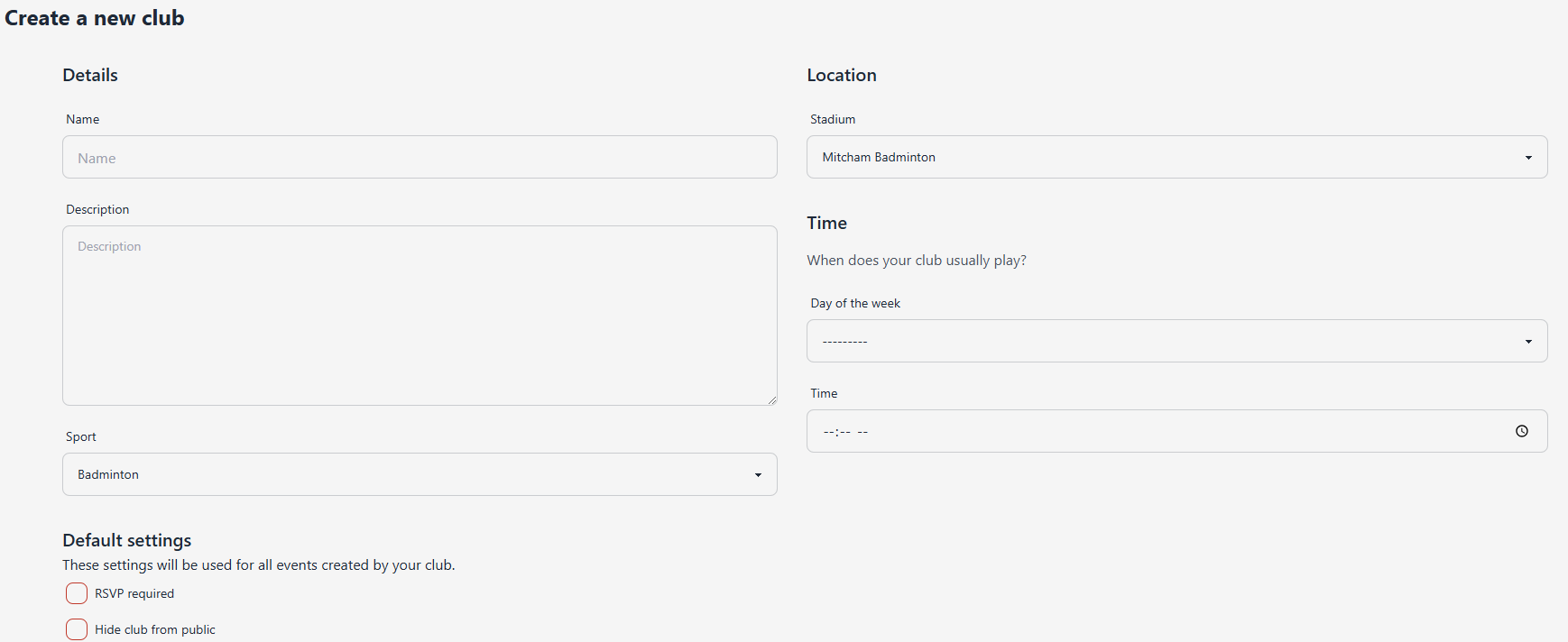Click the 'Sport' field label
The height and width of the screenshot is (642, 1568).
(x=80, y=436)
